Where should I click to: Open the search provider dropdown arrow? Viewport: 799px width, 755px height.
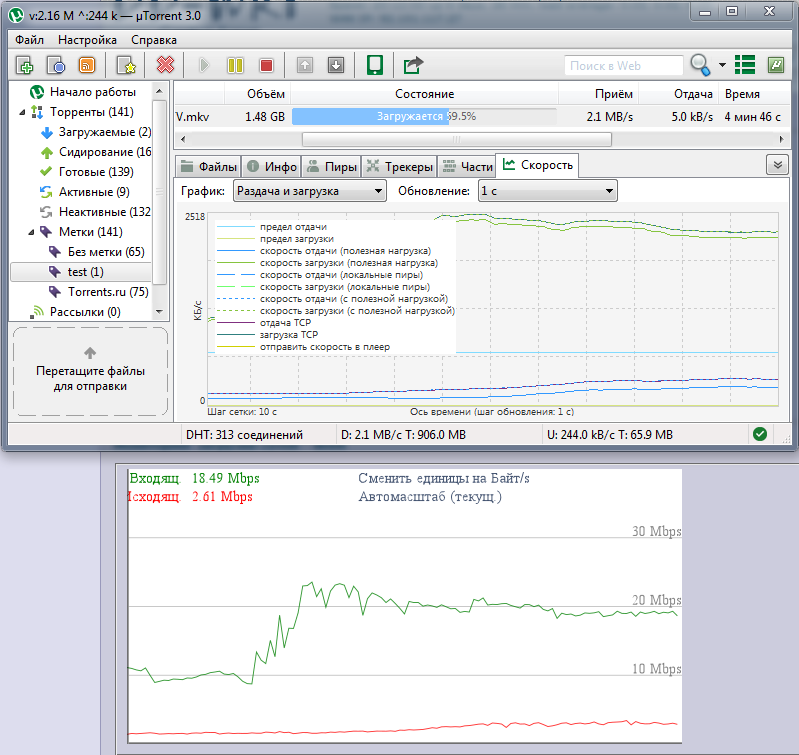722,65
